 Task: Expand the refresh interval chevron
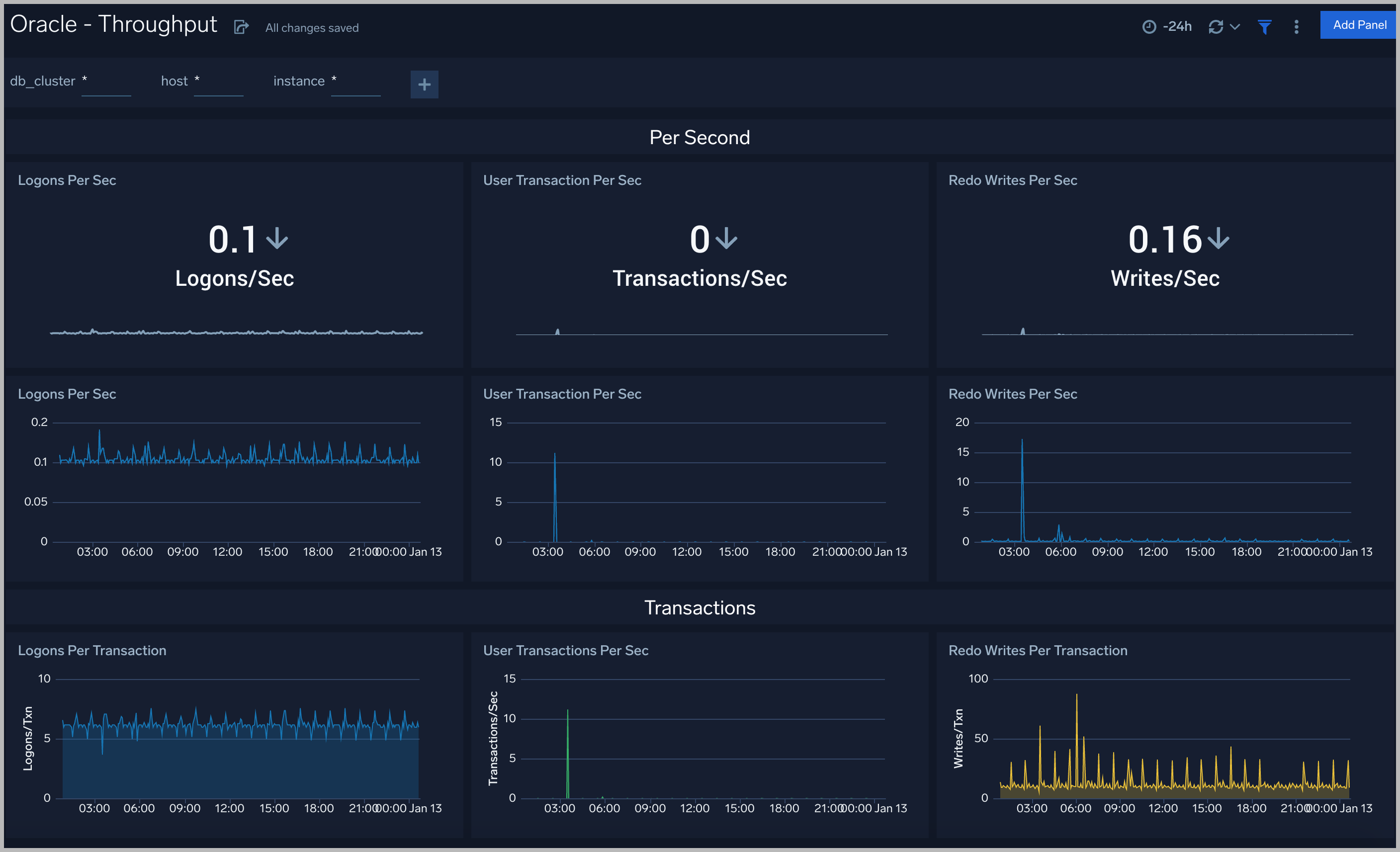[1235, 27]
